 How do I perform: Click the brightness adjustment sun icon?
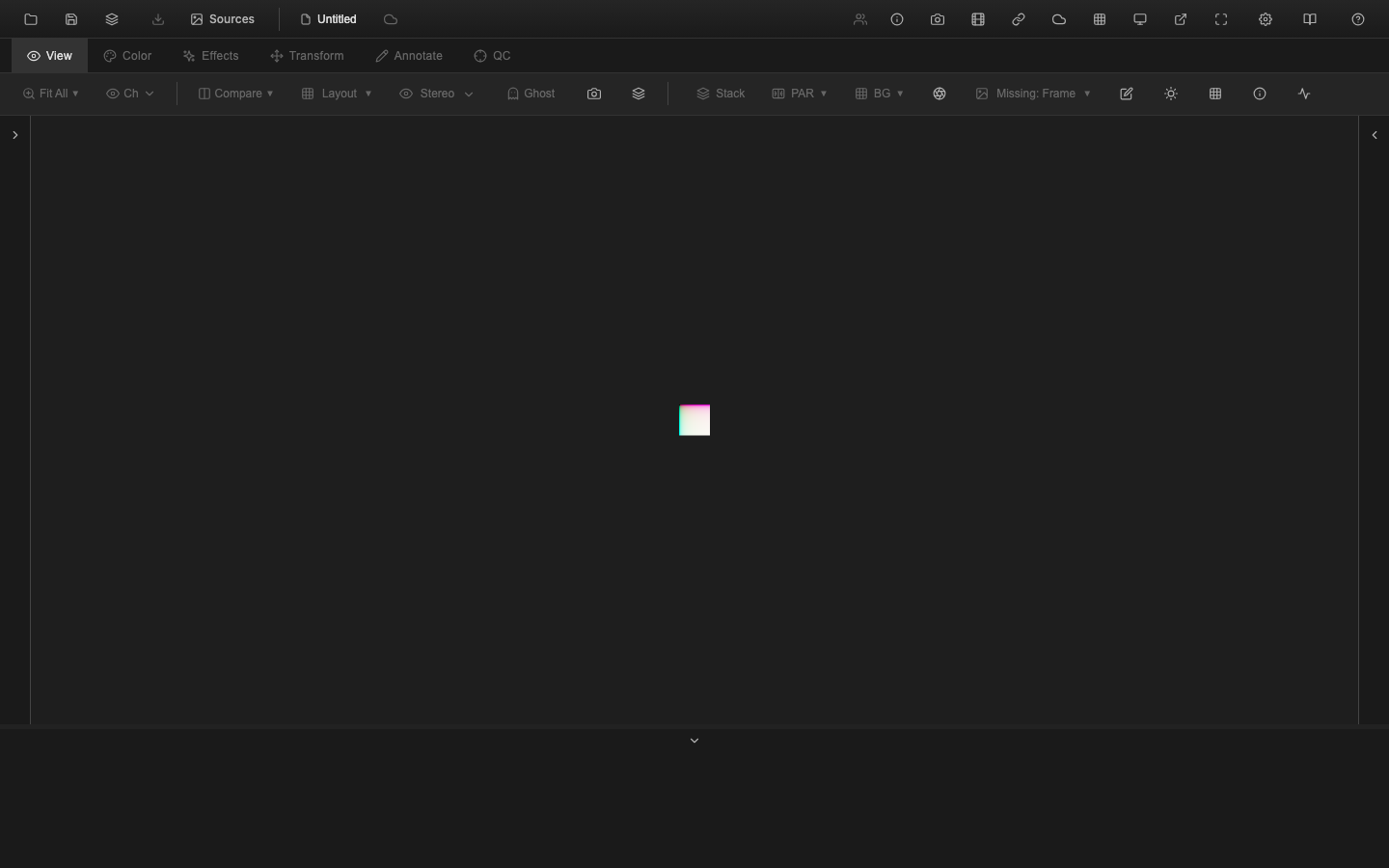[x=1171, y=94]
